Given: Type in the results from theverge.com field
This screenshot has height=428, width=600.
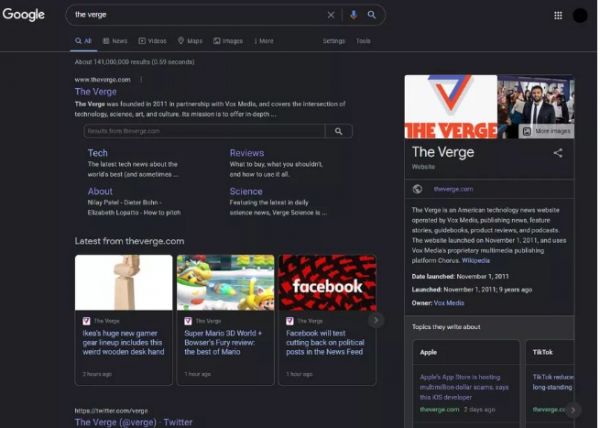Looking at the screenshot, I should (204, 131).
